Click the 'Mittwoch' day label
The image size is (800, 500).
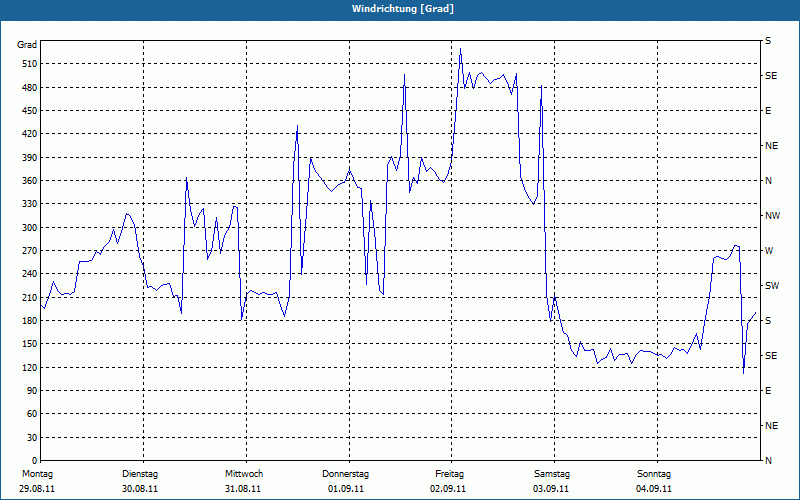point(244,474)
